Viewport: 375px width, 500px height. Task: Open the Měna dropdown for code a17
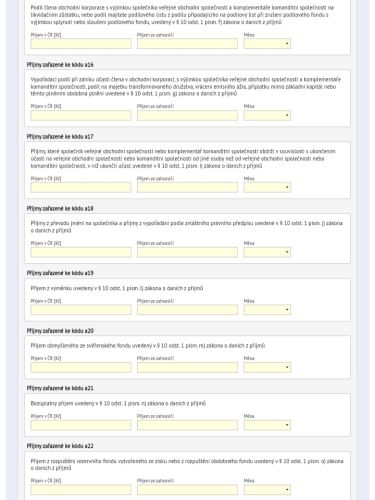267,187
